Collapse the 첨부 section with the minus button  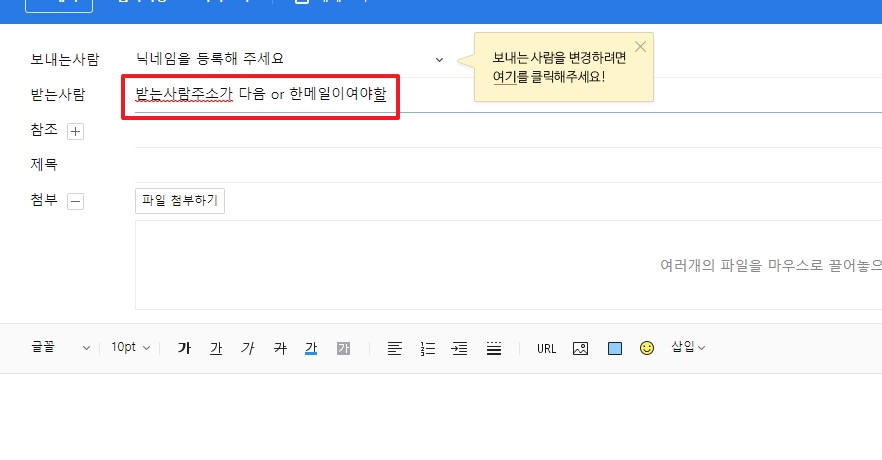(x=75, y=201)
